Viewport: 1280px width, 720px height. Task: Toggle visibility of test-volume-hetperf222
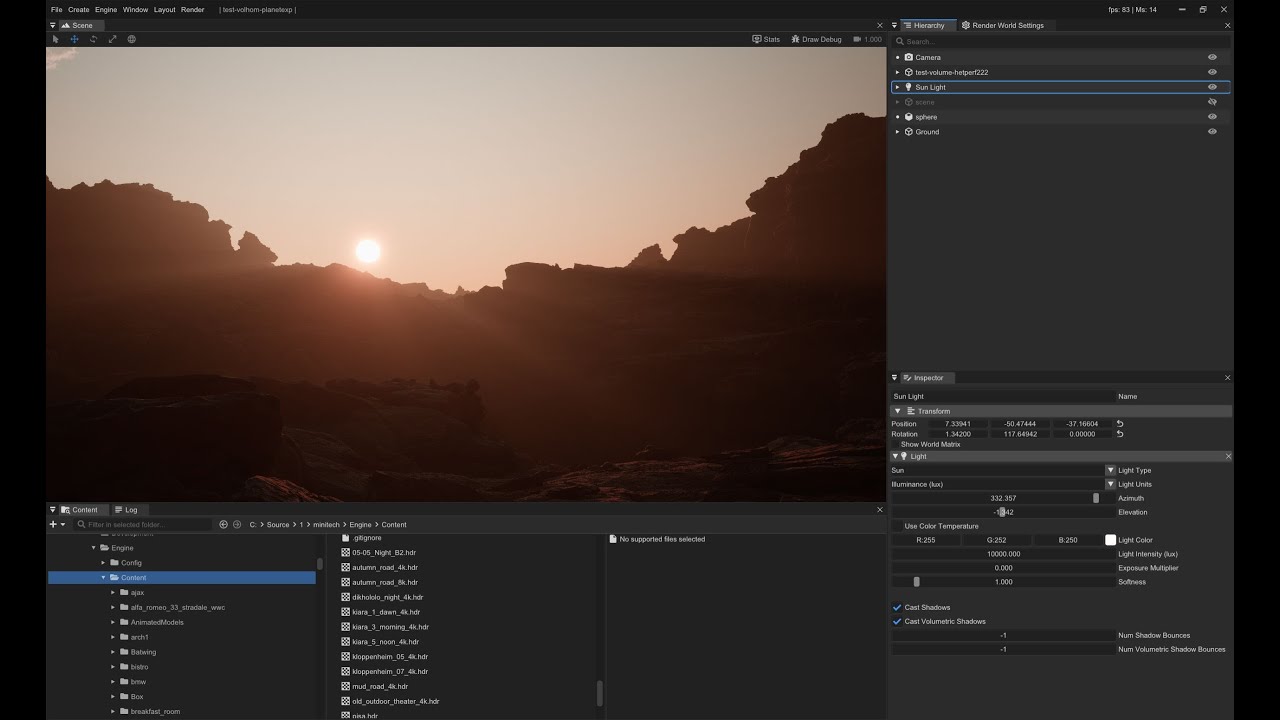click(1212, 72)
